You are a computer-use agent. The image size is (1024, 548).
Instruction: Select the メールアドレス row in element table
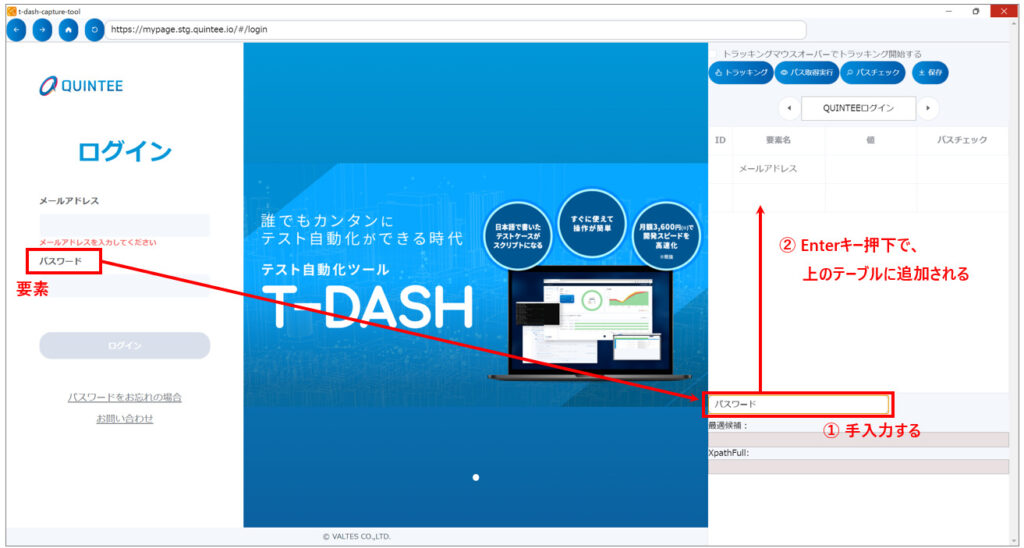click(x=768, y=169)
